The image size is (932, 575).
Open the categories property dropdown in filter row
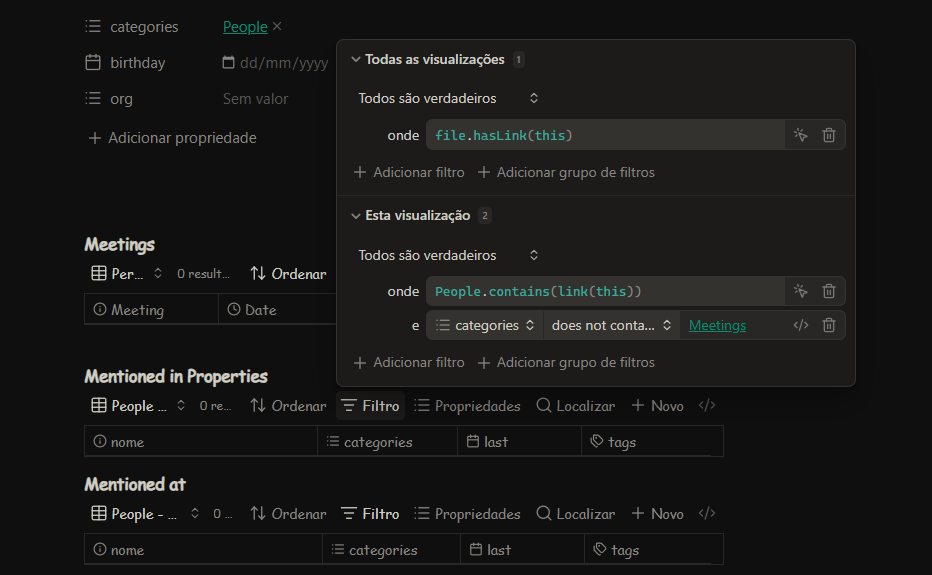click(486, 325)
